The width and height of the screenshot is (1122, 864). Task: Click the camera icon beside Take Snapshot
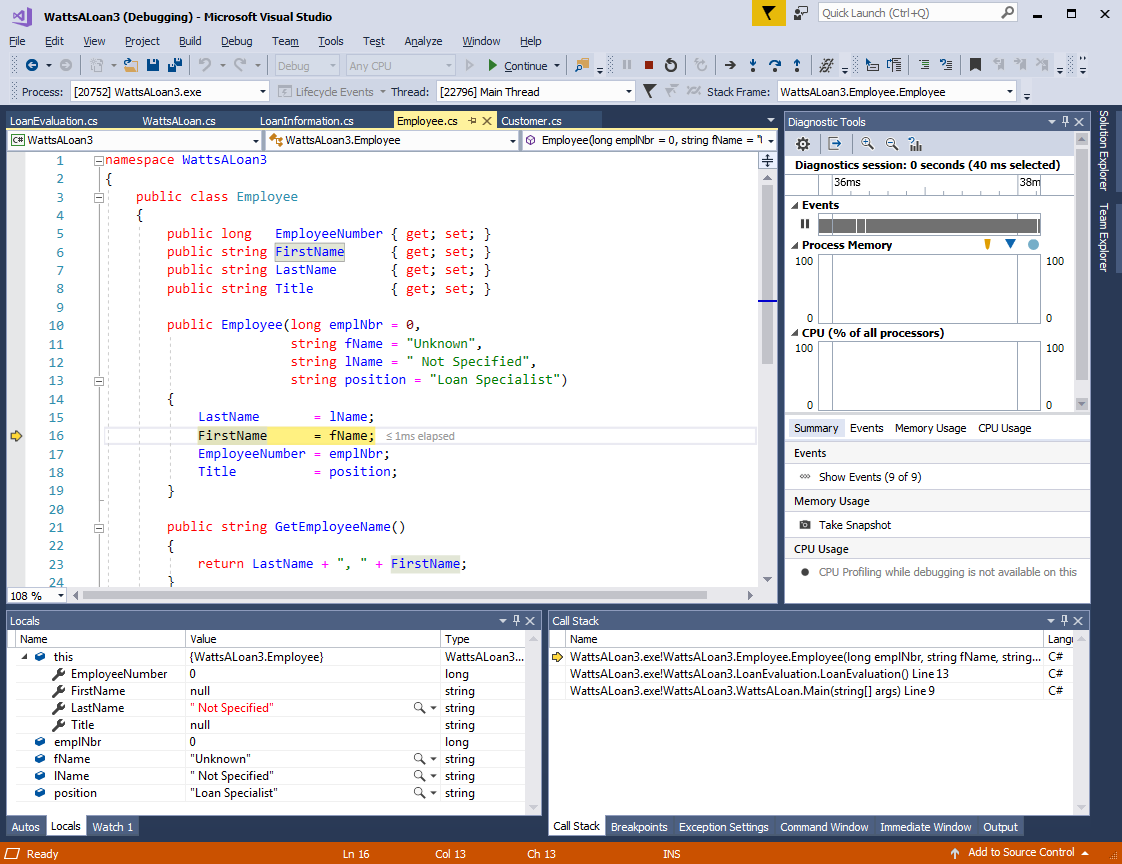click(x=805, y=525)
